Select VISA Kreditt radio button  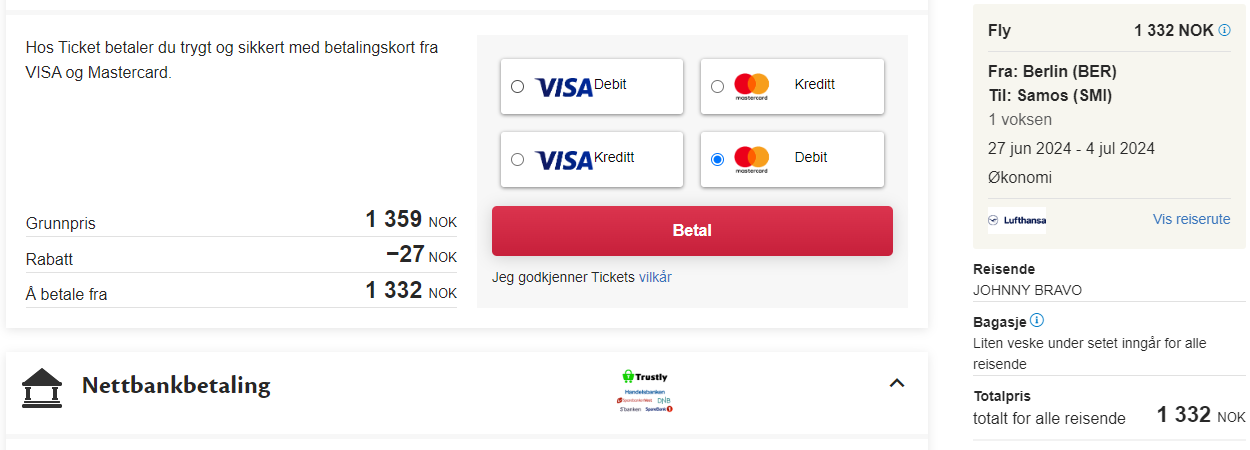point(517,159)
